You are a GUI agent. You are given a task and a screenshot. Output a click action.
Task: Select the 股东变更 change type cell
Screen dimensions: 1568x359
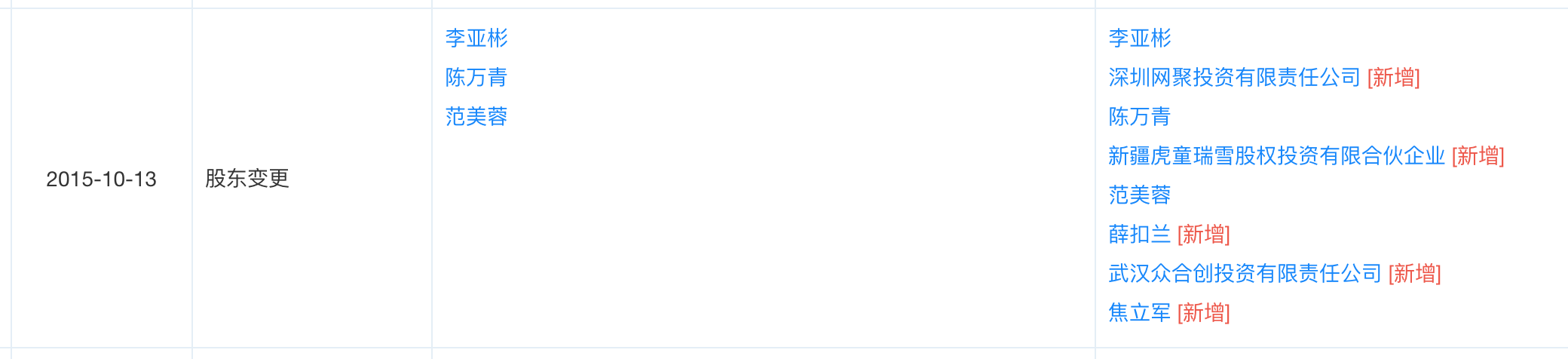point(312,179)
